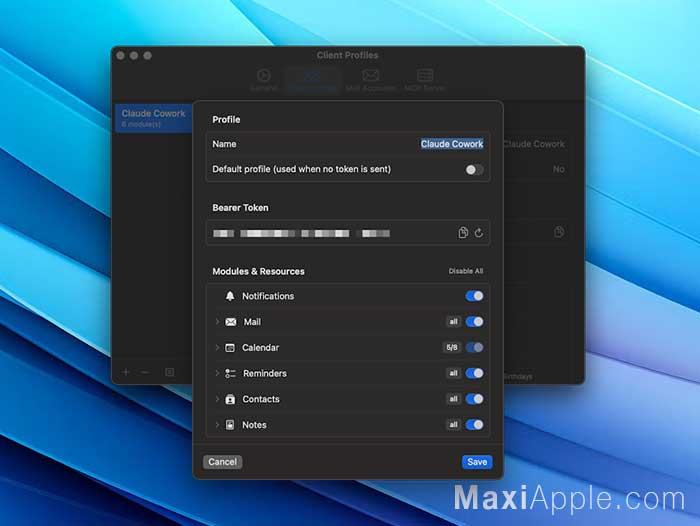Turn off the Notes module switch
Viewport: 700px width, 526px height.
(x=474, y=425)
